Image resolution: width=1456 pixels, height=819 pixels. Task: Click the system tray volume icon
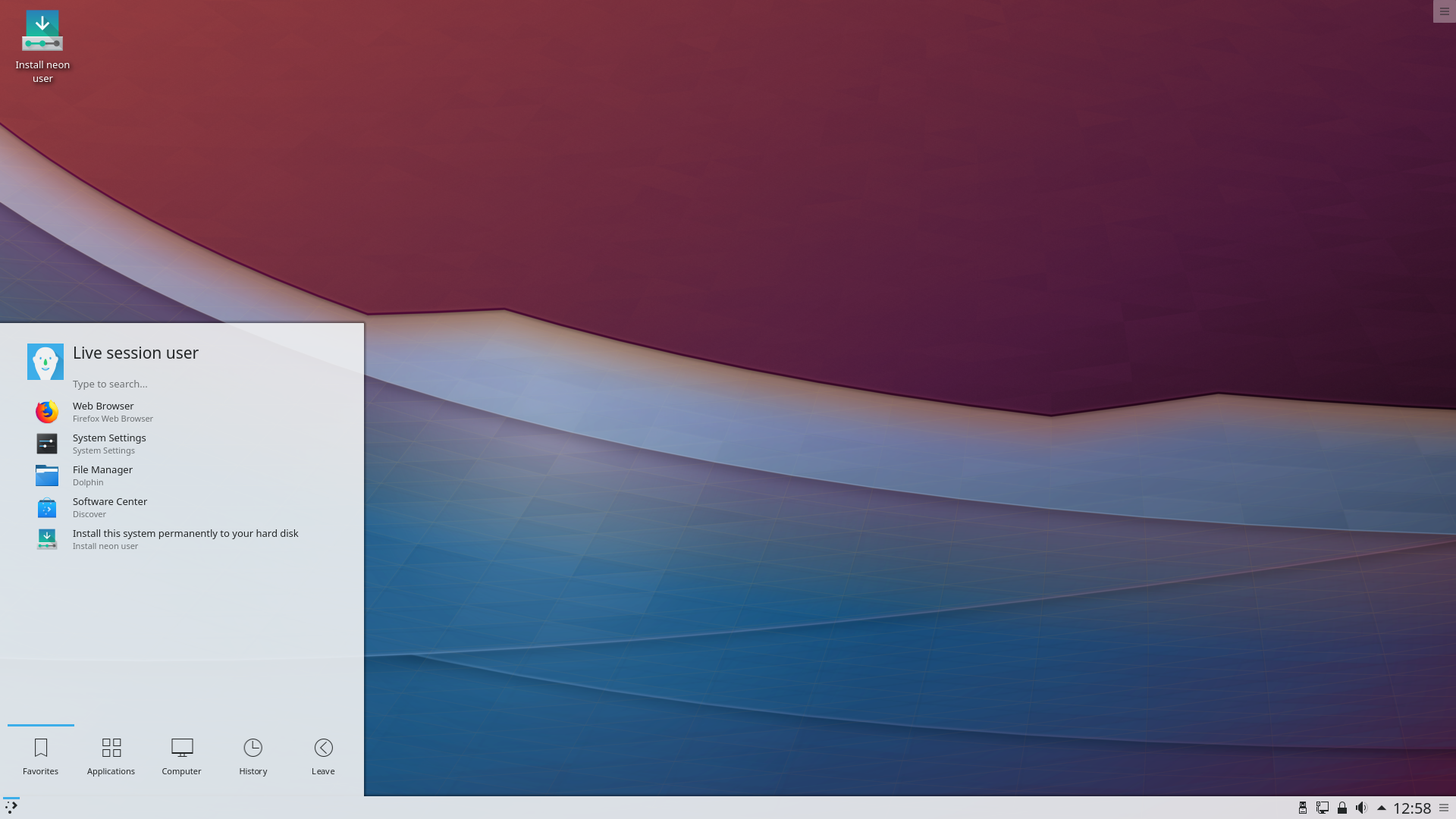(1361, 808)
